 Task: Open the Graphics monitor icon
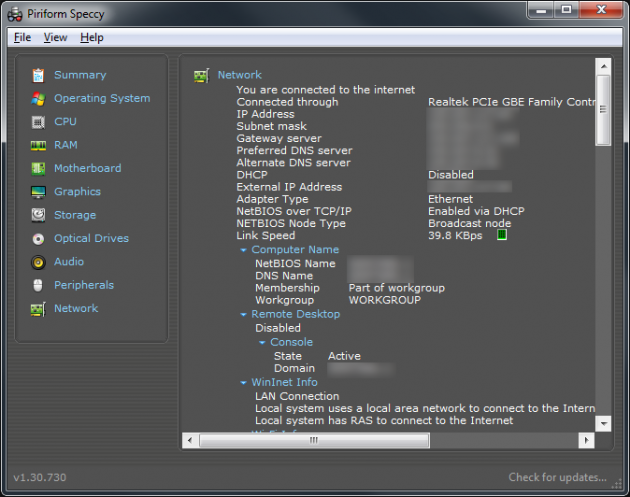38,192
